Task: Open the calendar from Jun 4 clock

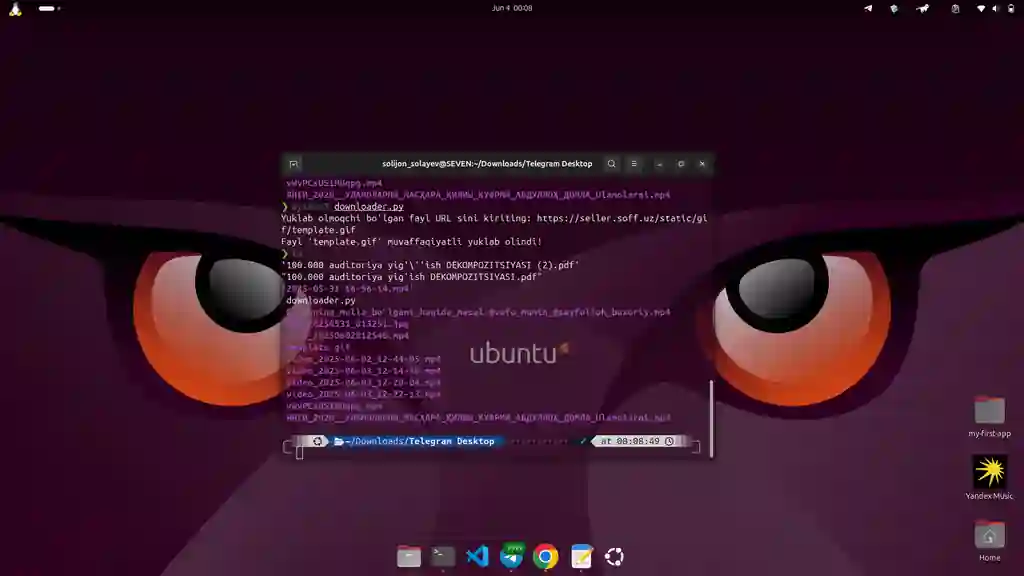Action: coord(512,8)
